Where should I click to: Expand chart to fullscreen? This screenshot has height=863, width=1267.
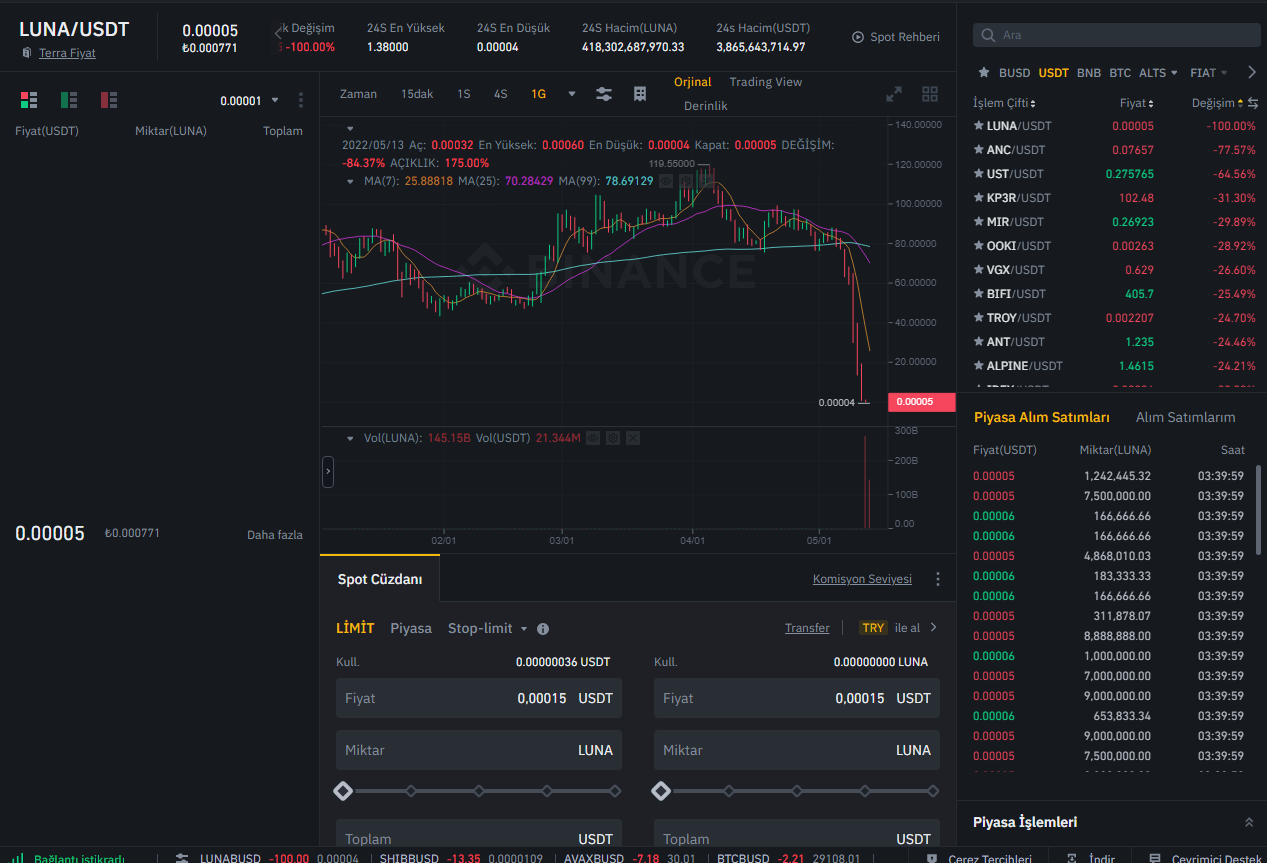(894, 94)
